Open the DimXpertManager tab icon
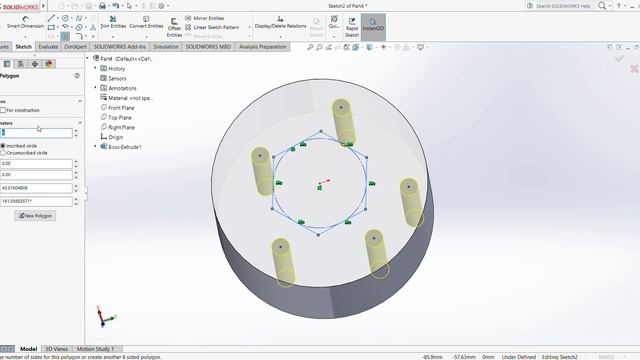Image resolution: width=640 pixels, height=360 pixels. (x=35, y=64)
